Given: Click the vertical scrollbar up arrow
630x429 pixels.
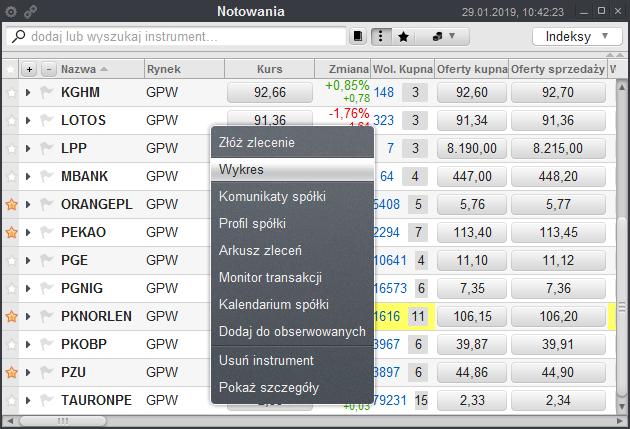Looking at the screenshot, I should click(x=622, y=86).
